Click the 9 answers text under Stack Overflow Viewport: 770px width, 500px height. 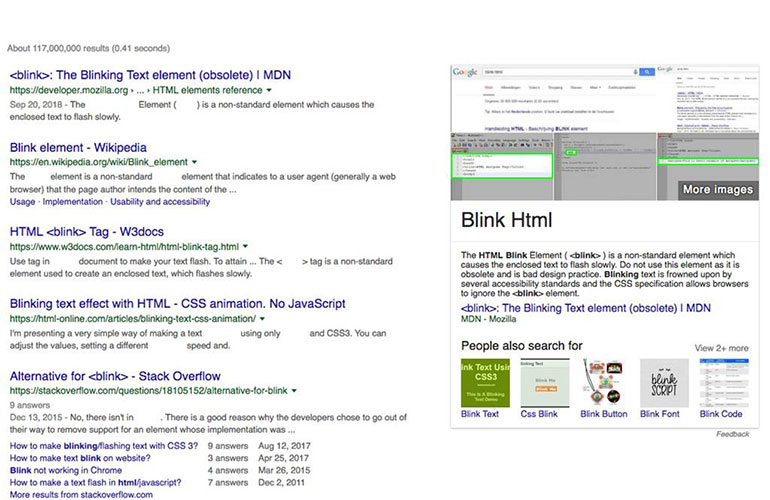point(30,405)
